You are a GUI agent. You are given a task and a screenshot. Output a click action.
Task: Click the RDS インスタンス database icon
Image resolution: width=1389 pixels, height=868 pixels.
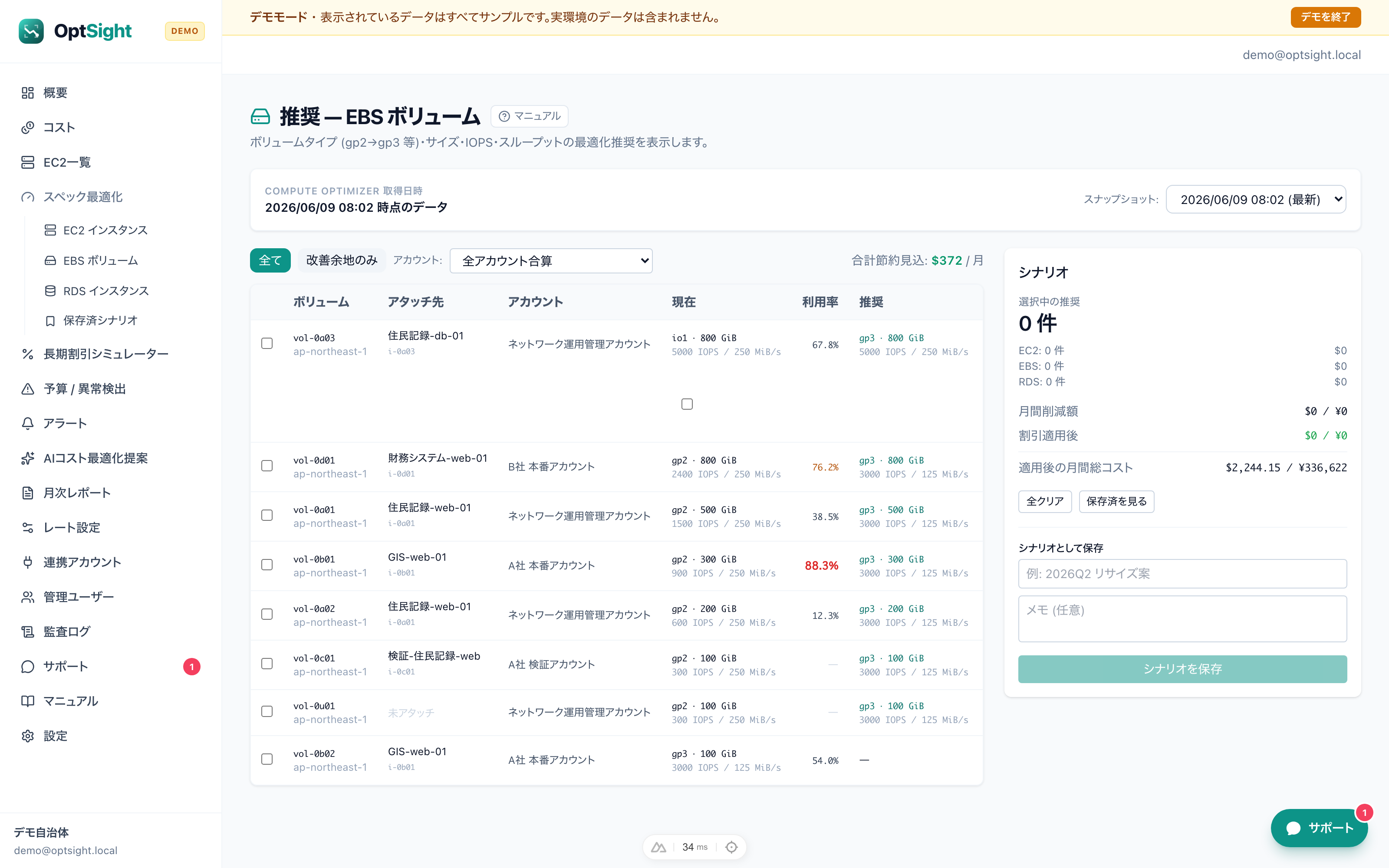(50, 291)
